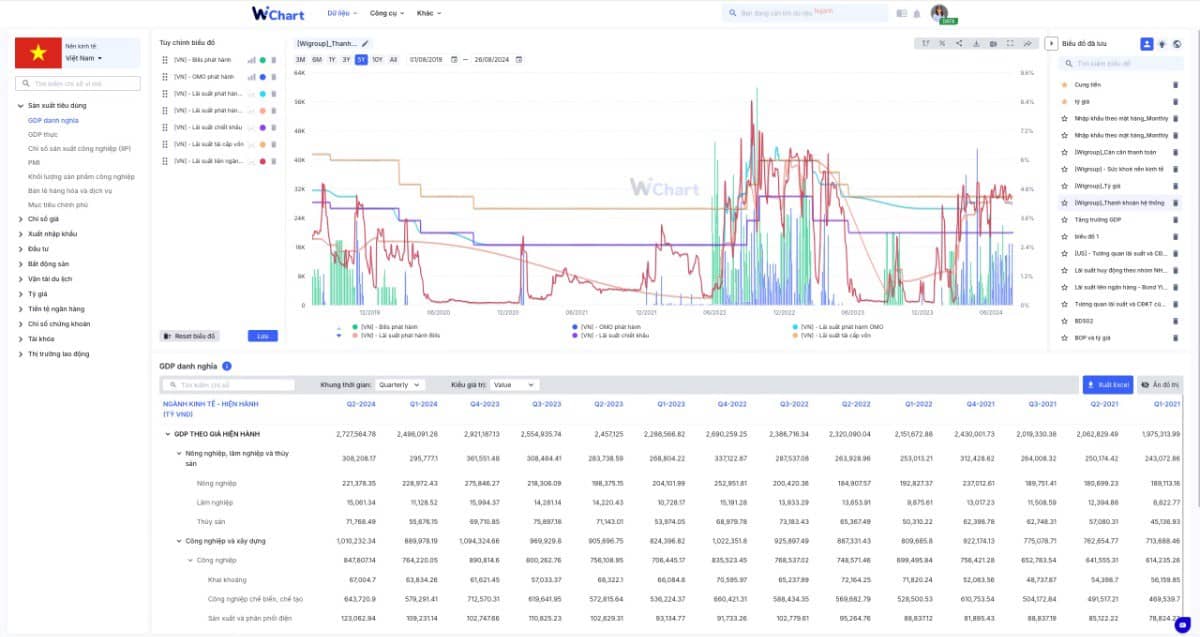Expand the 'Chỉ số giá' tree category

click(21, 218)
